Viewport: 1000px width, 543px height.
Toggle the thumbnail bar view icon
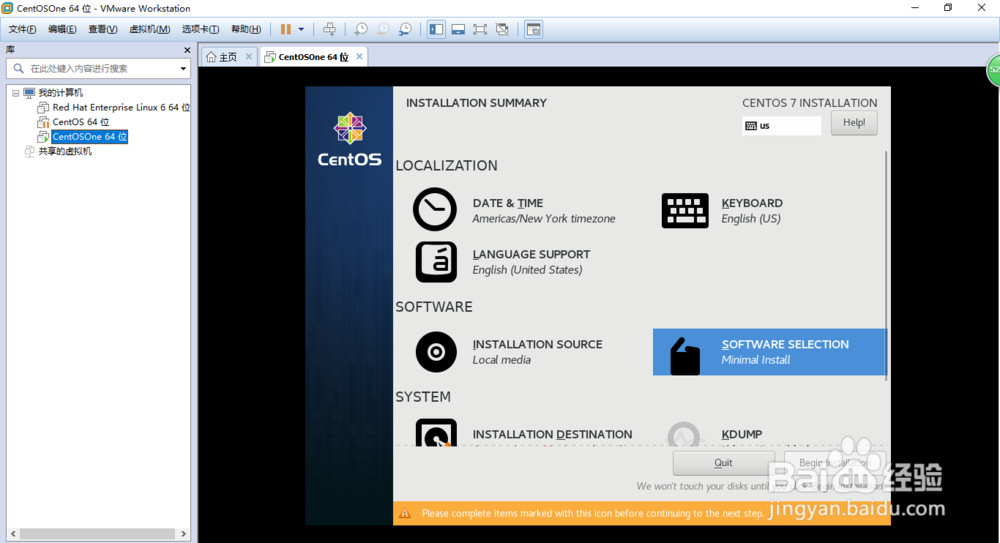[x=458, y=29]
